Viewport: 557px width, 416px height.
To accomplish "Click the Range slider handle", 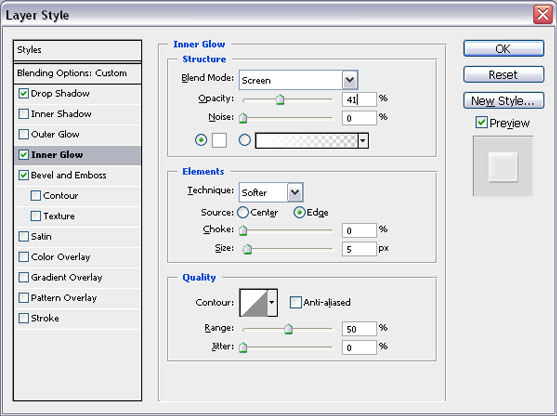I will [288, 329].
